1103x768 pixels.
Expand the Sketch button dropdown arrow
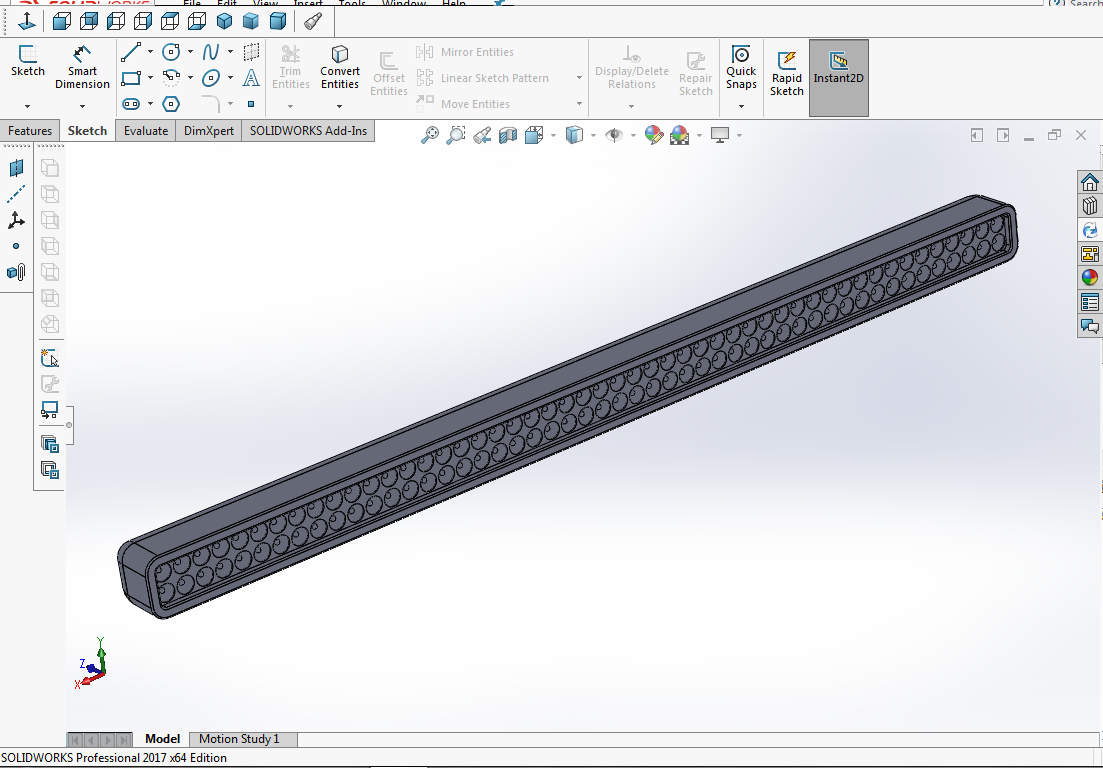click(27, 105)
